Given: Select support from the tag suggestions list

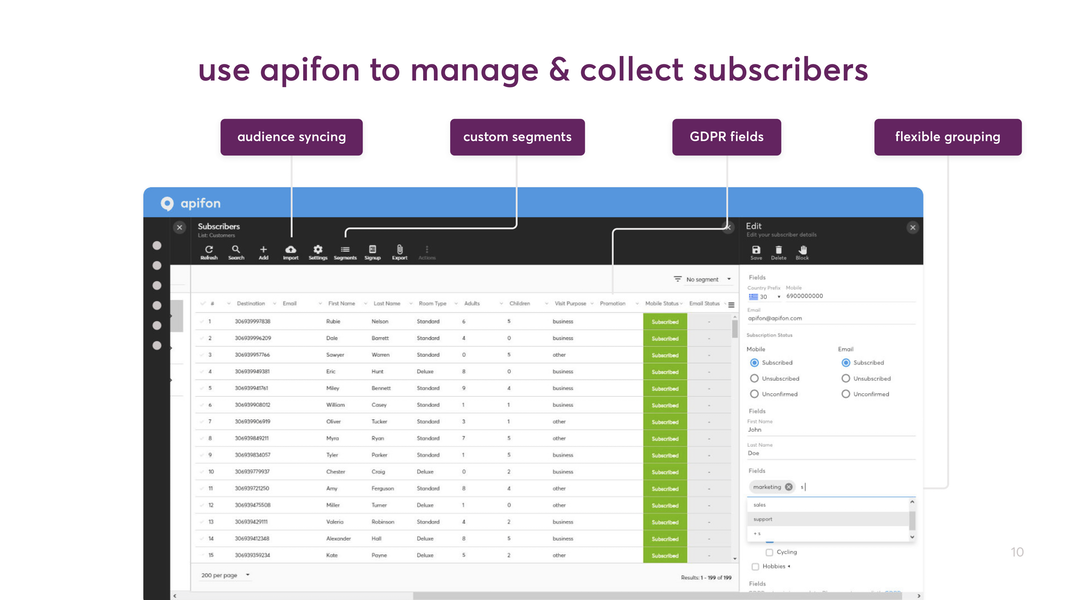Looking at the screenshot, I should coord(765,520).
